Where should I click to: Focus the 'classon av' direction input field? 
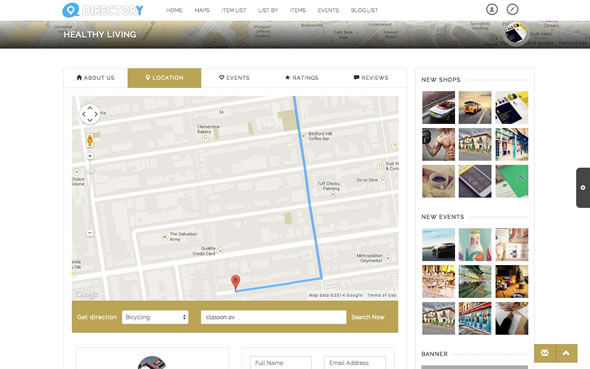pyautogui.click(x=274, y=317)
